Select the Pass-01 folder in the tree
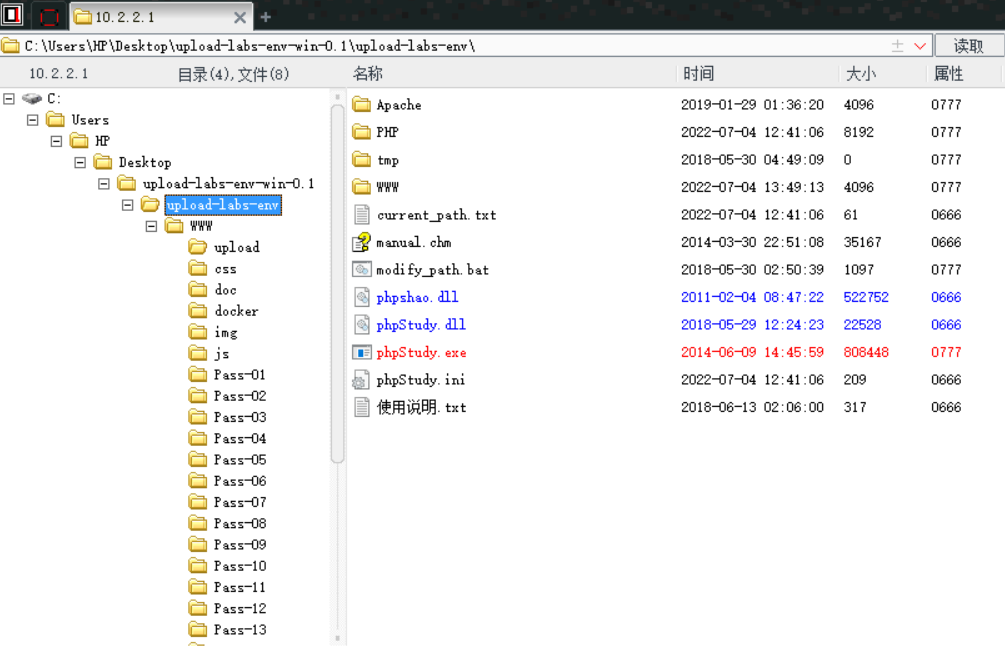Viewport: 1005px width, 669px height. coord(239,375)
